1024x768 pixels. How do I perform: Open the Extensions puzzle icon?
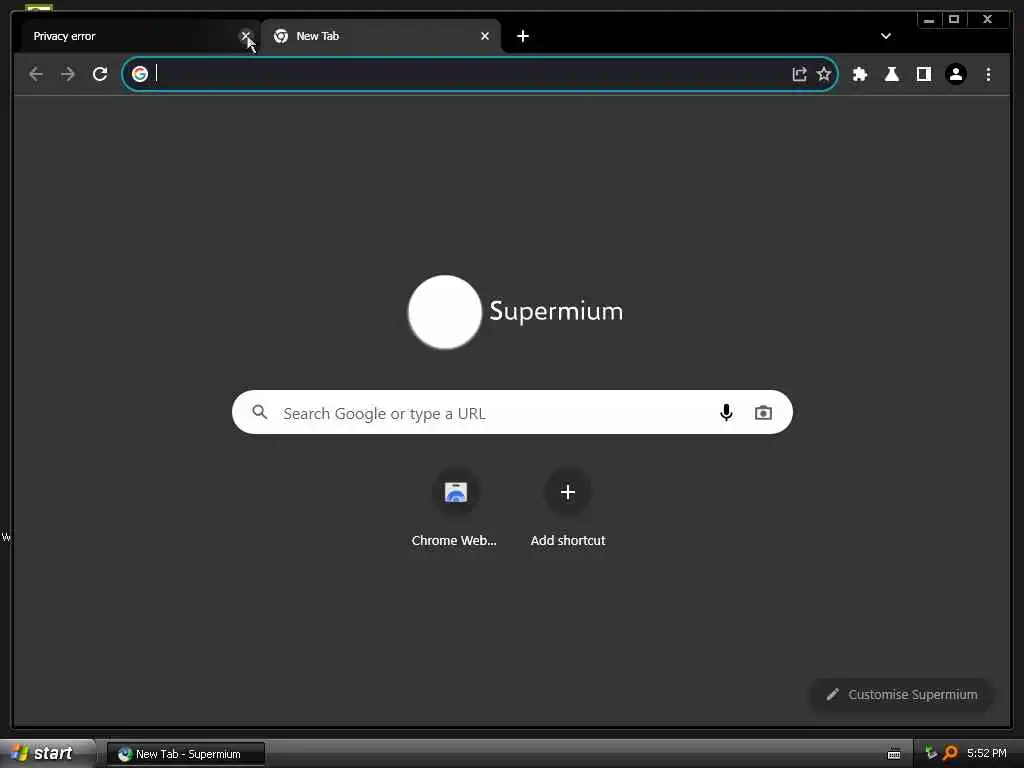pos(860,74)
